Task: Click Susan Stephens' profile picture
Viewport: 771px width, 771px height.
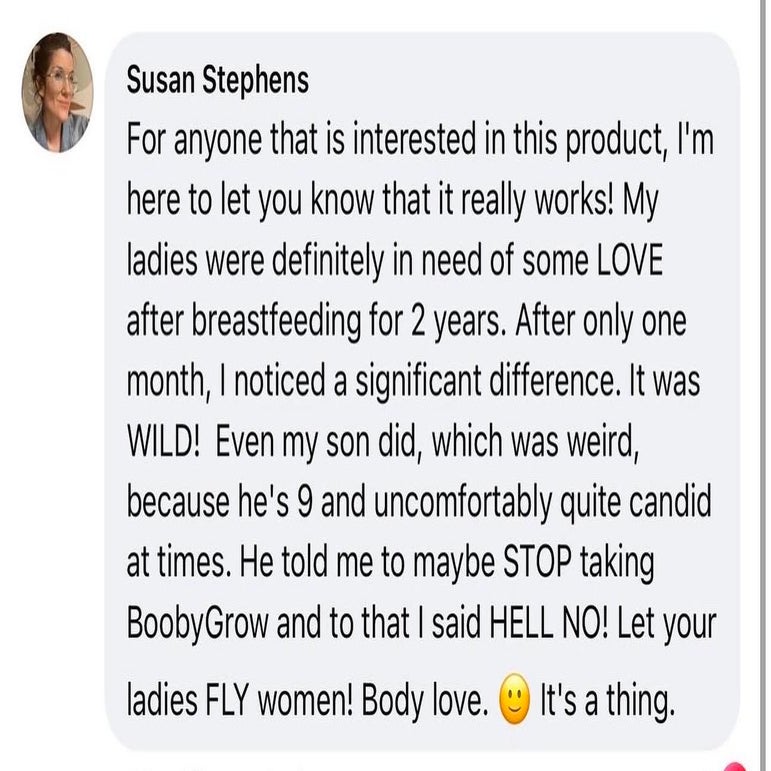Action: tap(57, 92)
